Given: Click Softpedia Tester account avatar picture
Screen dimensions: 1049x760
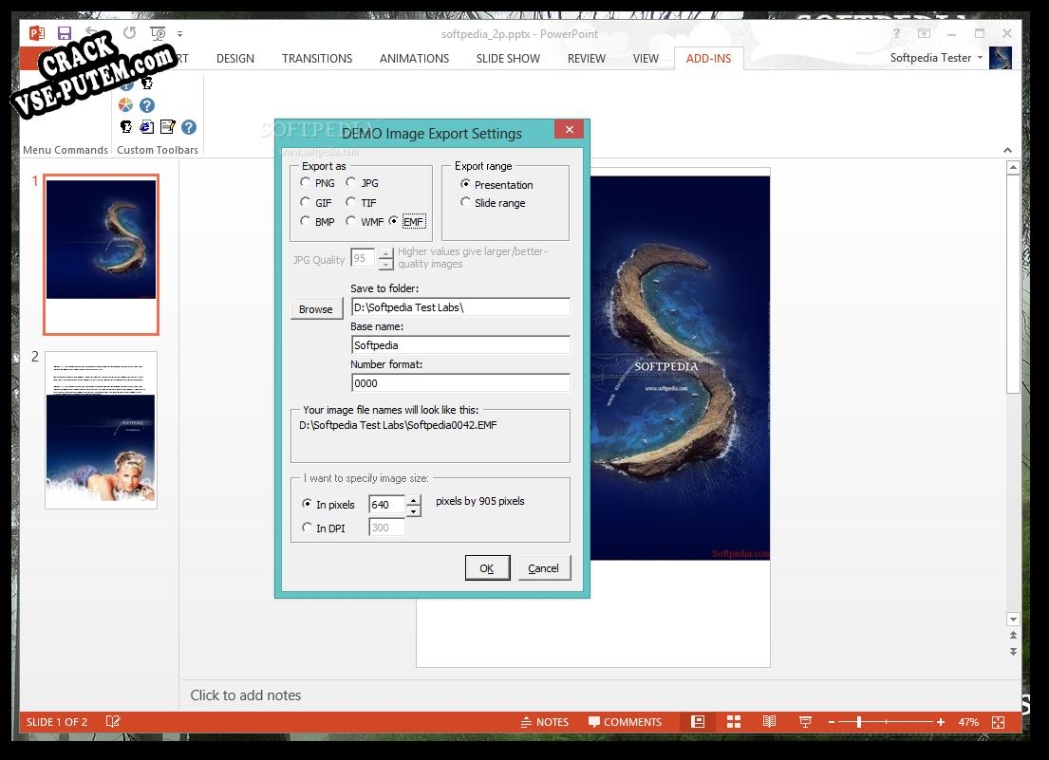Looking at the screenshot, I should pos(1000,58).
